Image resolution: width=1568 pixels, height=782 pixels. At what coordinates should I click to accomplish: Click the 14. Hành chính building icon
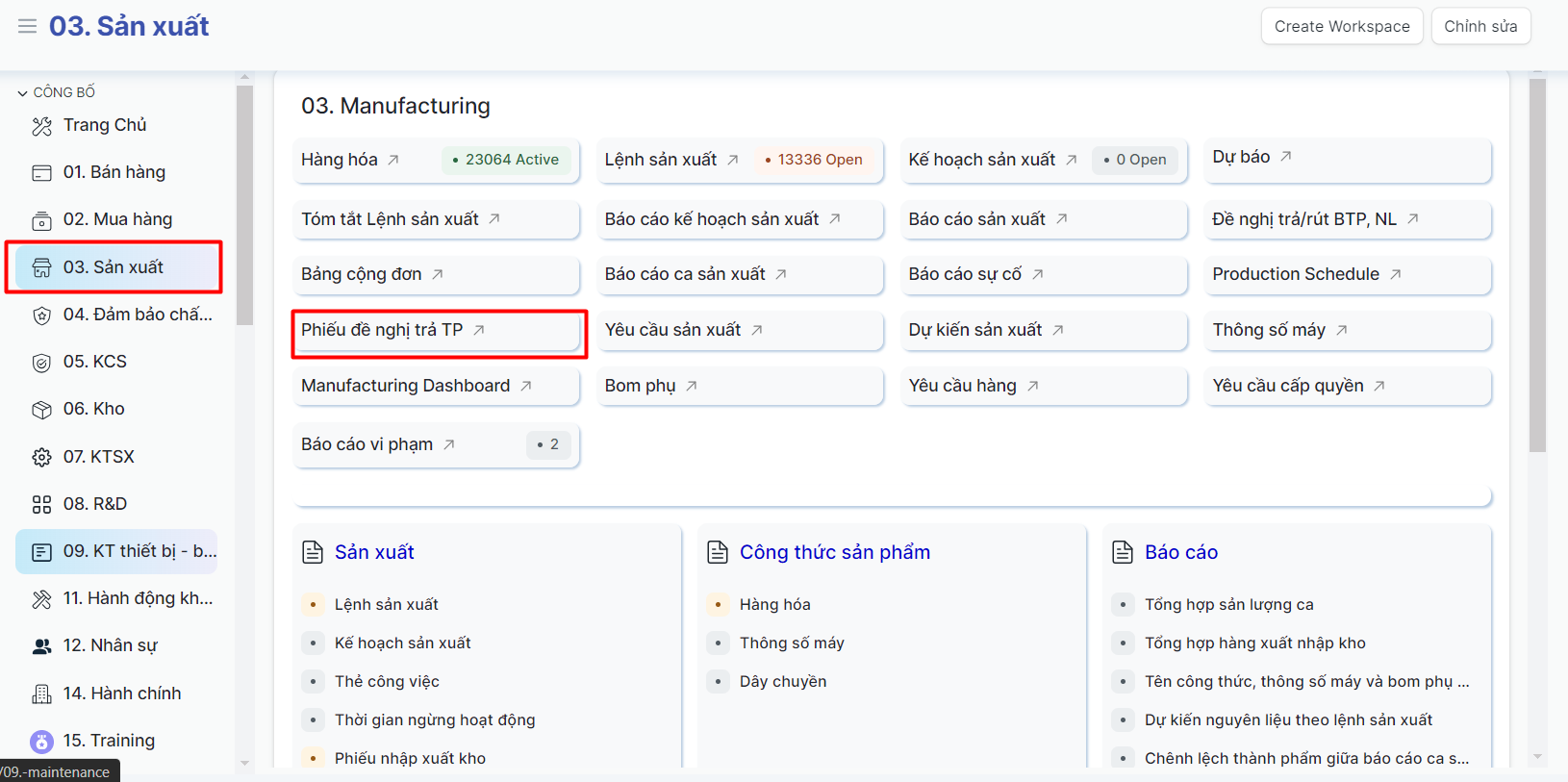tap(41, 694)
